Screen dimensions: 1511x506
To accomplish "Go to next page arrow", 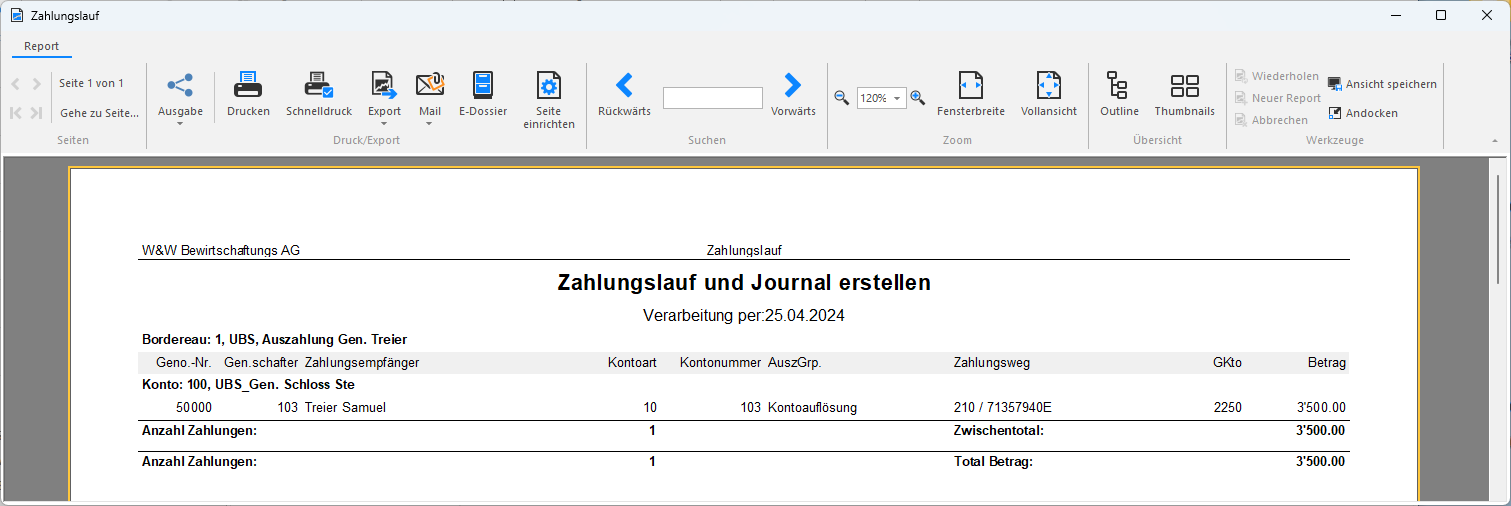I will (37, 84).
